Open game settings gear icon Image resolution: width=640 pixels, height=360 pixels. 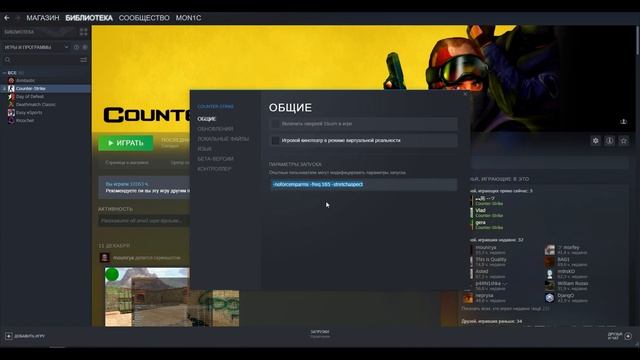596,141
